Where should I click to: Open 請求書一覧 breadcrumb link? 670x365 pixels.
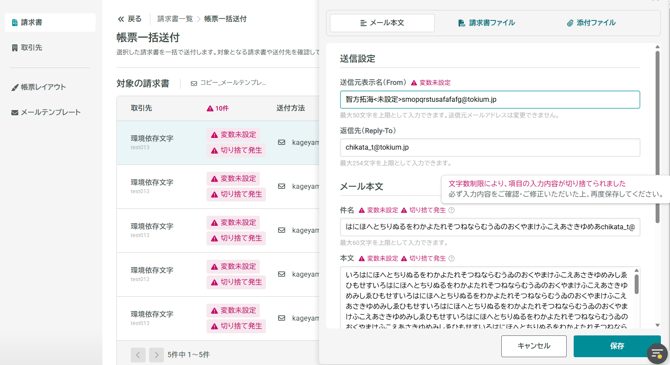(x=175, y=19)
